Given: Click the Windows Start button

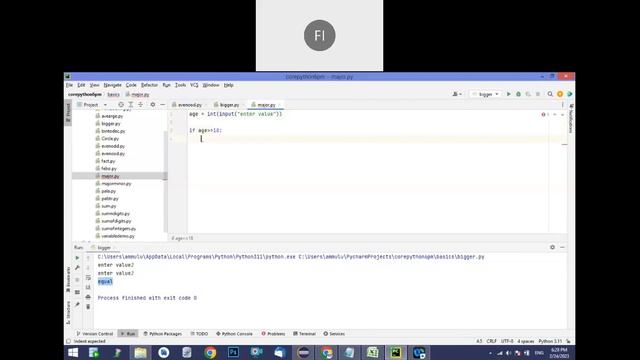Looking at the screenshot, I should 73,353.
